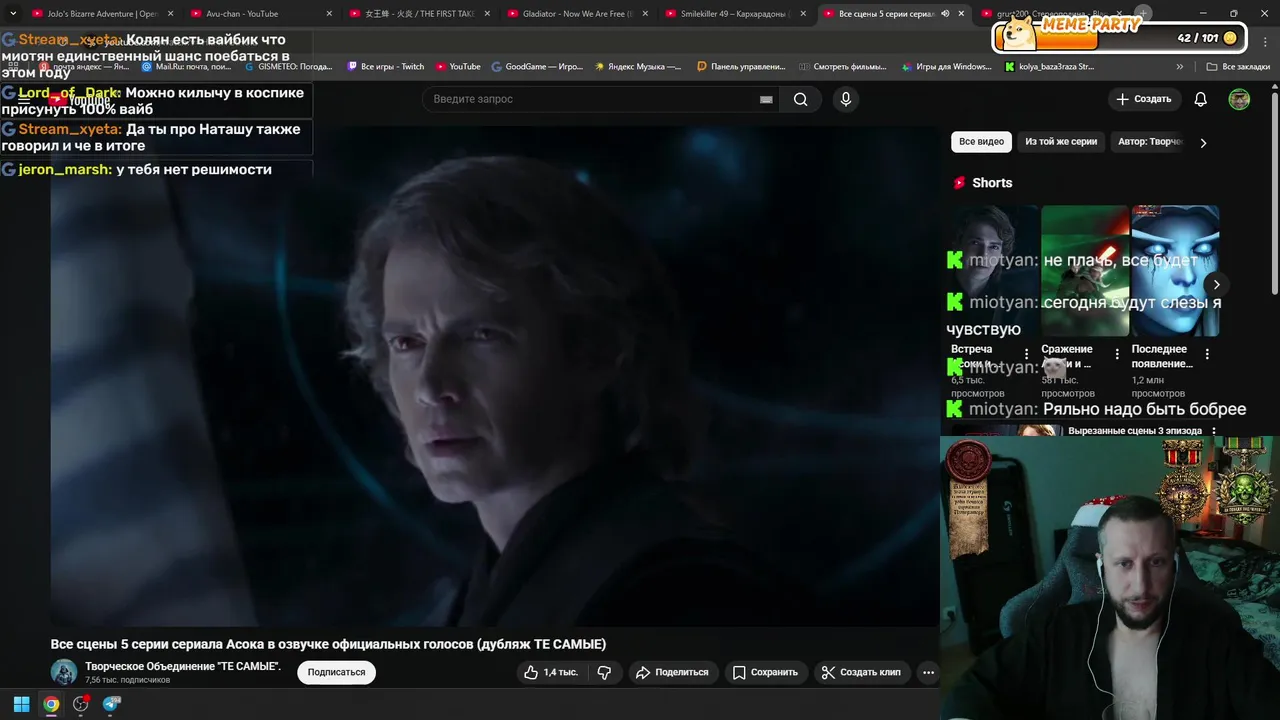Open the YouTube account avatar menu
This screenshot has height=720, width=1280.
[x=1239, y=99]
